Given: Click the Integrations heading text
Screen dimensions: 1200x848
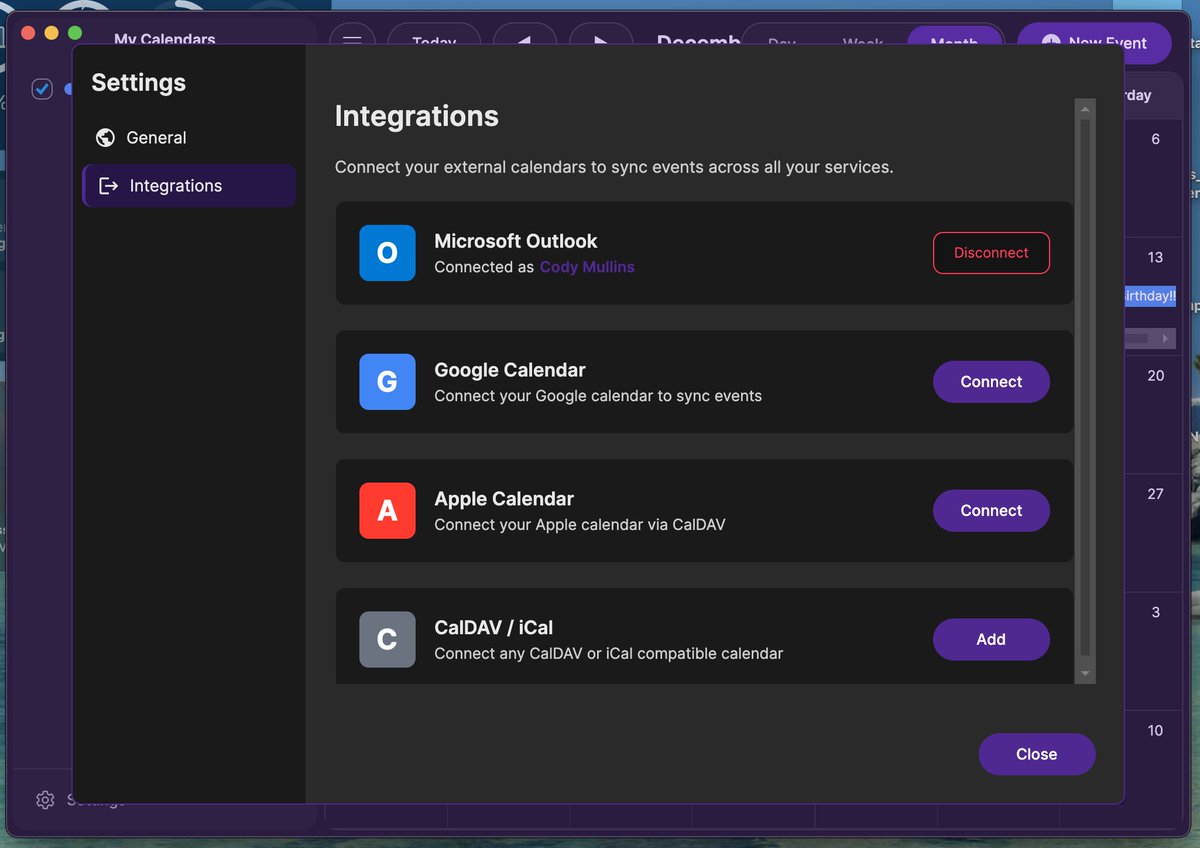Looking at the screenshot, I should click(x=417, y=116).
